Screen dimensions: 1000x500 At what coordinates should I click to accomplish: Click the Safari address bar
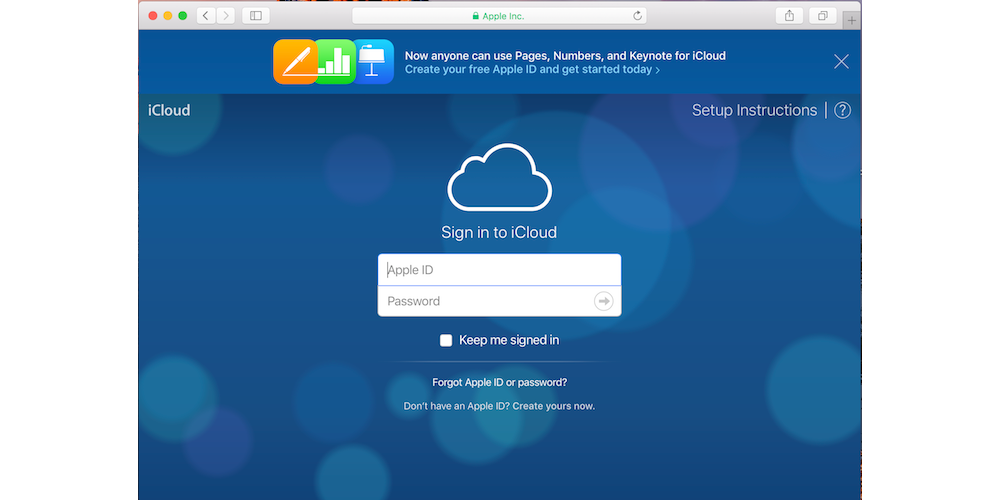coord(499,16)
